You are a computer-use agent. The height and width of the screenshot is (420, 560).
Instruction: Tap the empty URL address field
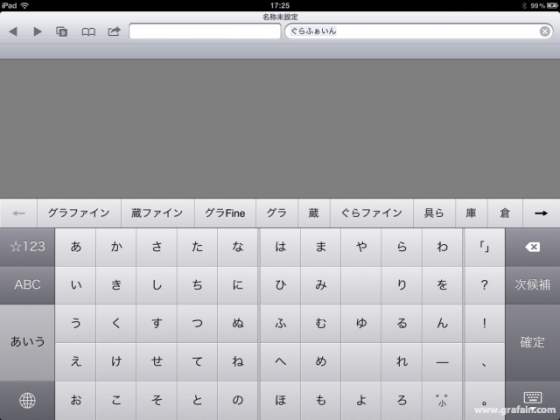click(205, 32)
